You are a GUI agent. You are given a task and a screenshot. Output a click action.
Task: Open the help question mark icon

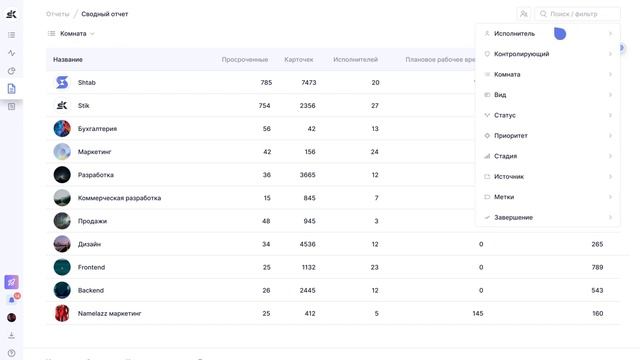point(11,353)
